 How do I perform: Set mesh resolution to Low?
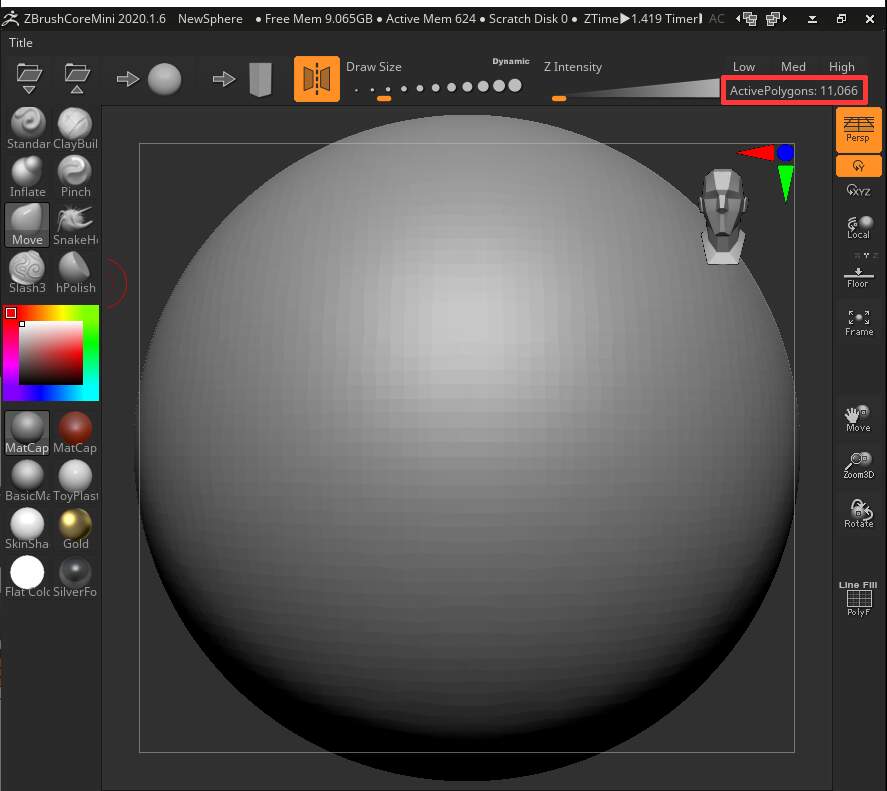744,67
